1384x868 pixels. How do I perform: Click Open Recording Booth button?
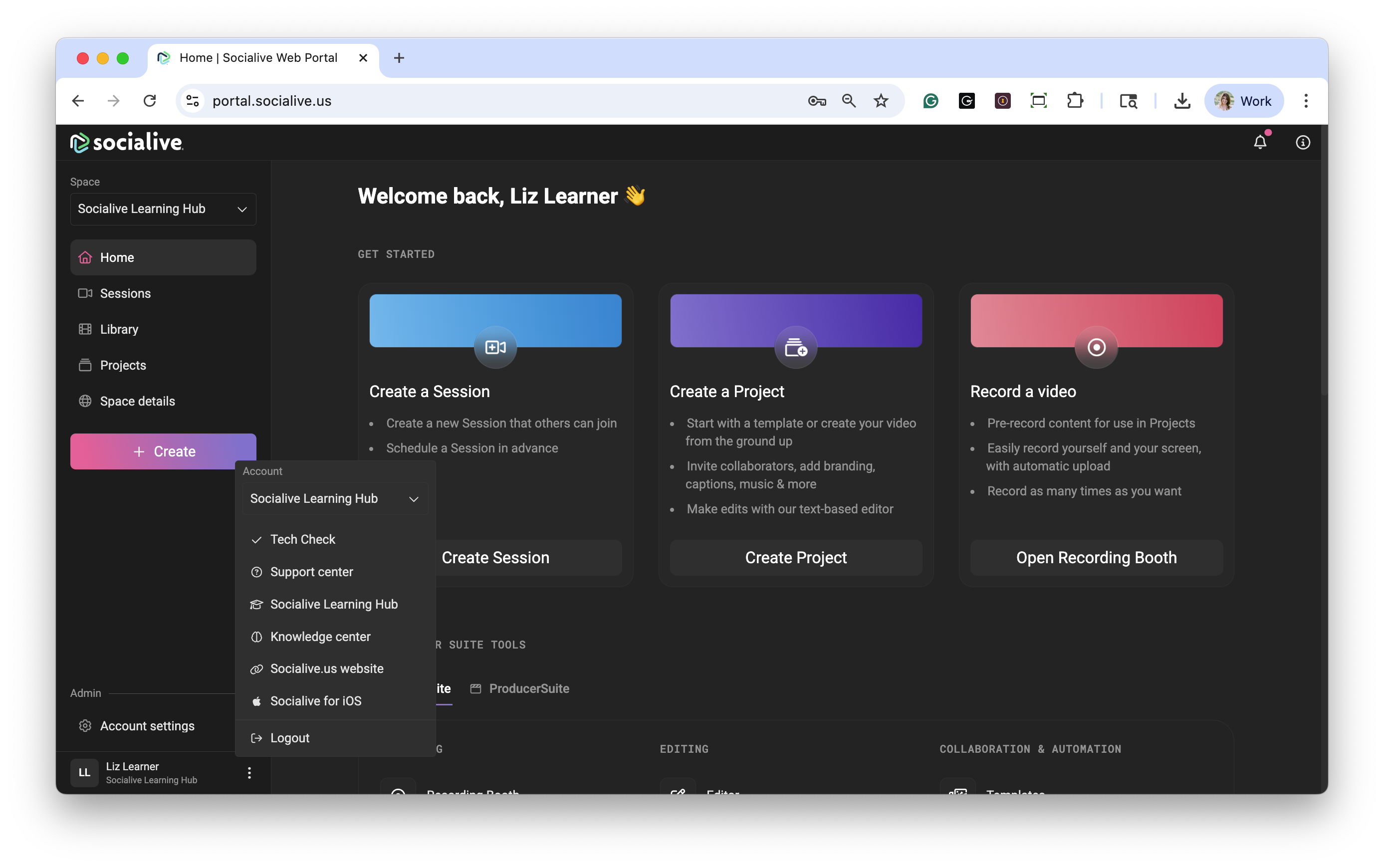point(1096,557)
